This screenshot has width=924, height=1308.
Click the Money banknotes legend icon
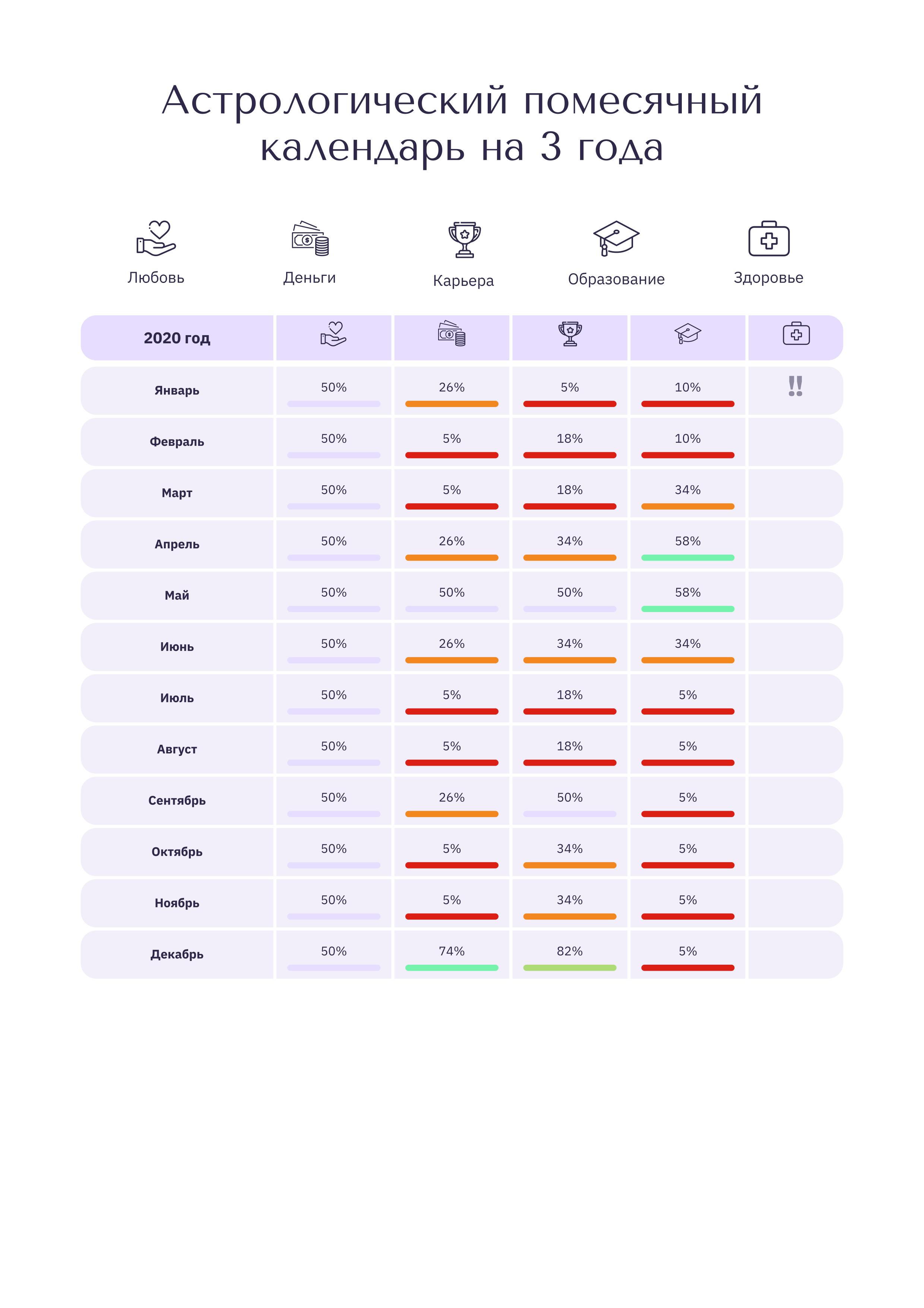[310, 238]
